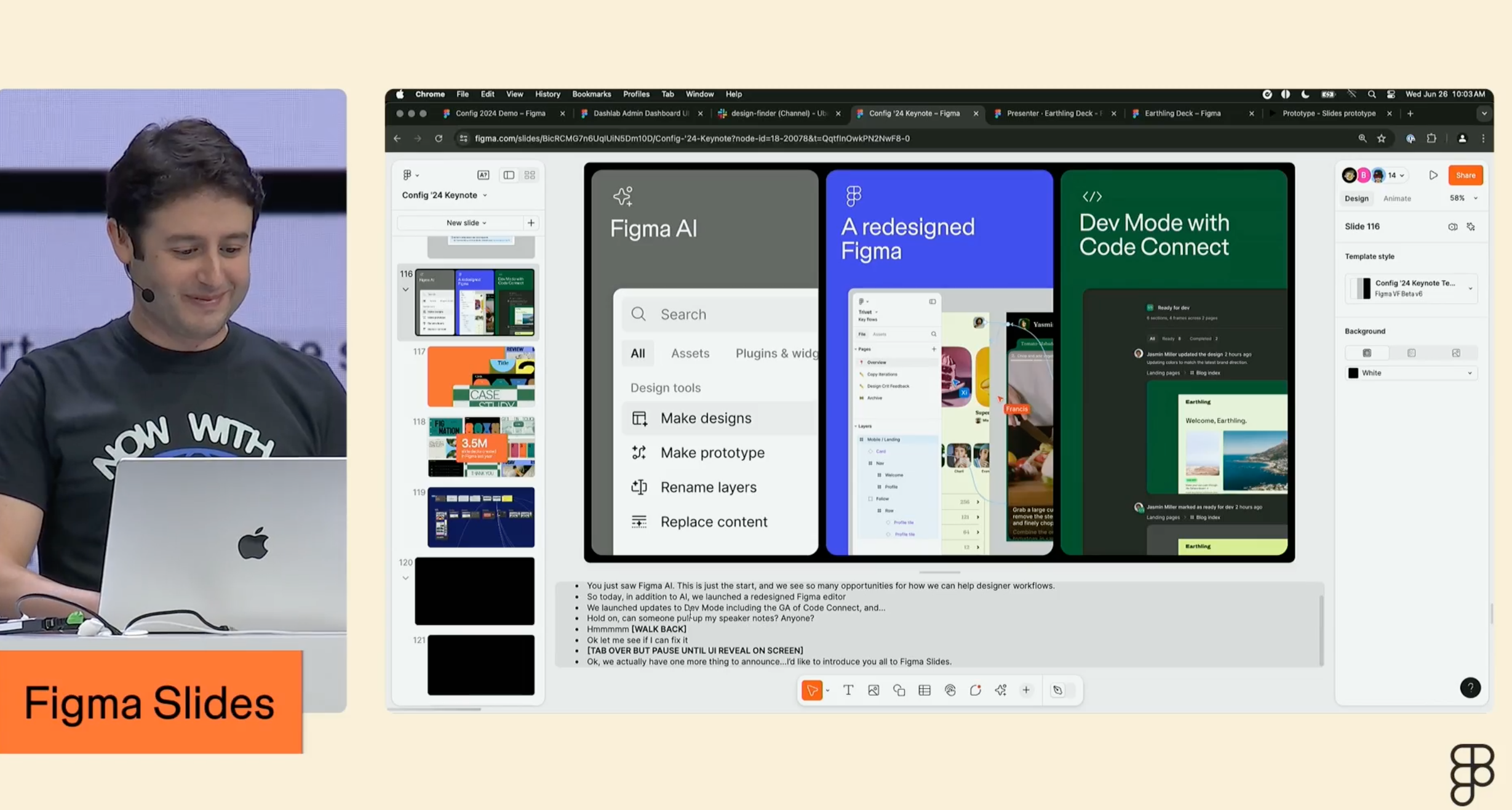Select the Shapes tool
The width and height of the screenshot is (1512, 810).
coord(899,690)
